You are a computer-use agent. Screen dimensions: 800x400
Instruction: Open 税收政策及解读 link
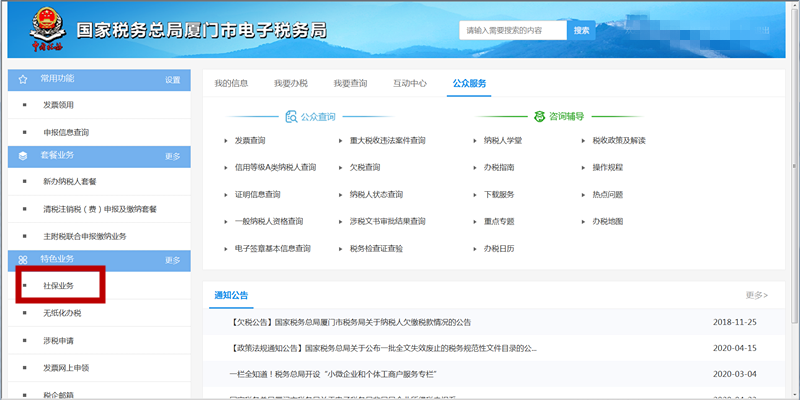(x=619, y=140)
